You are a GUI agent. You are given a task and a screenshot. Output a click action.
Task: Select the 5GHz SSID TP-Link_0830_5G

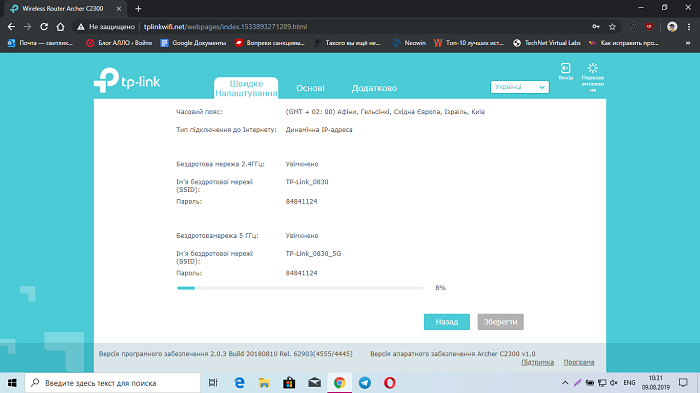[313, 253]
